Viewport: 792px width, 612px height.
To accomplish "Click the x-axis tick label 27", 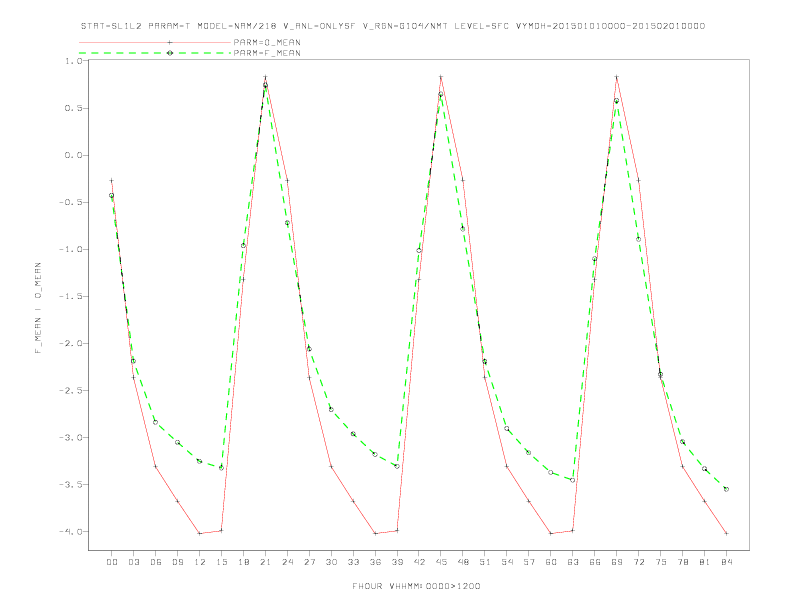I will click(309, 562).
